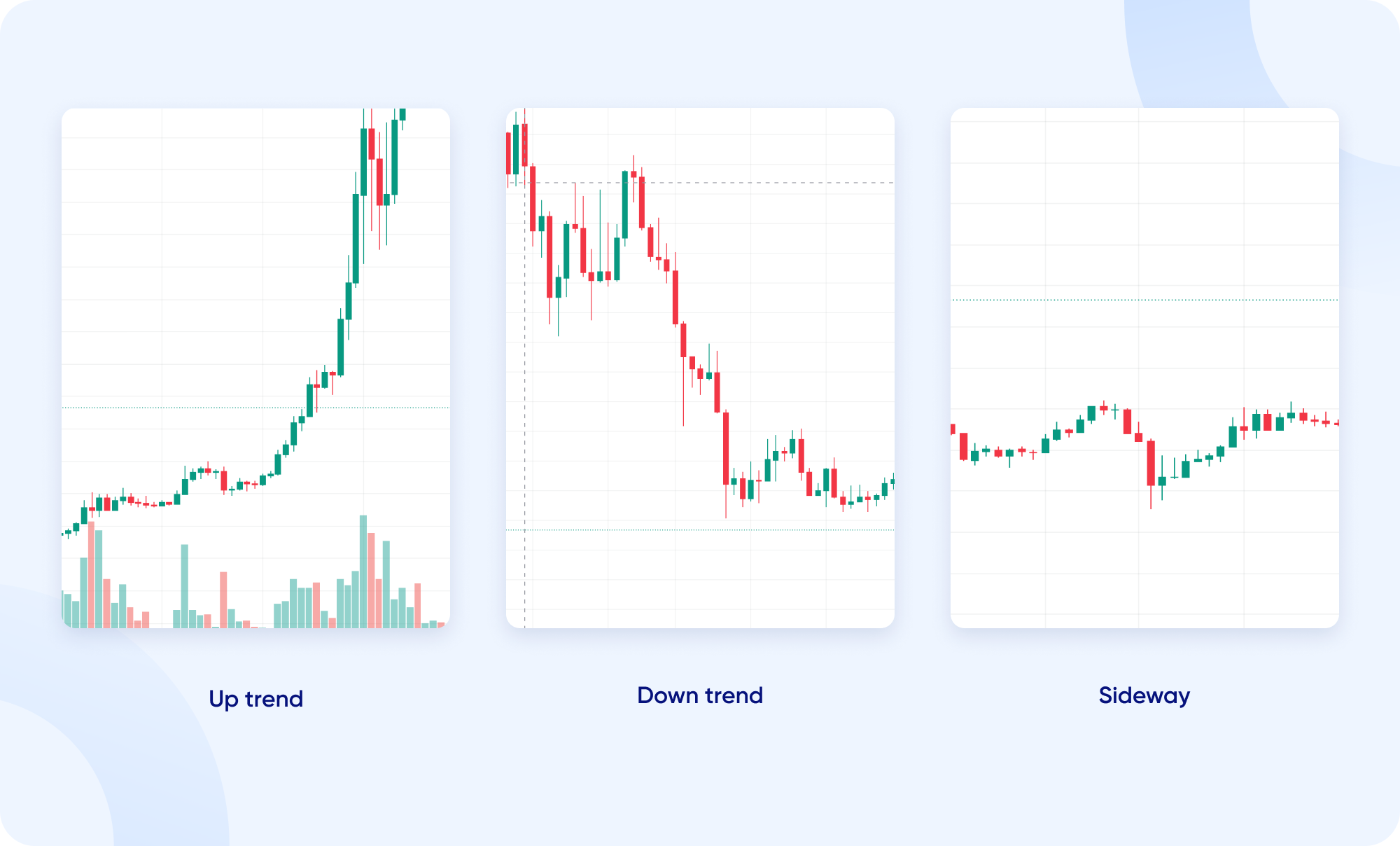Click last red volume bar at right of Up trend chart

[418, 604]
